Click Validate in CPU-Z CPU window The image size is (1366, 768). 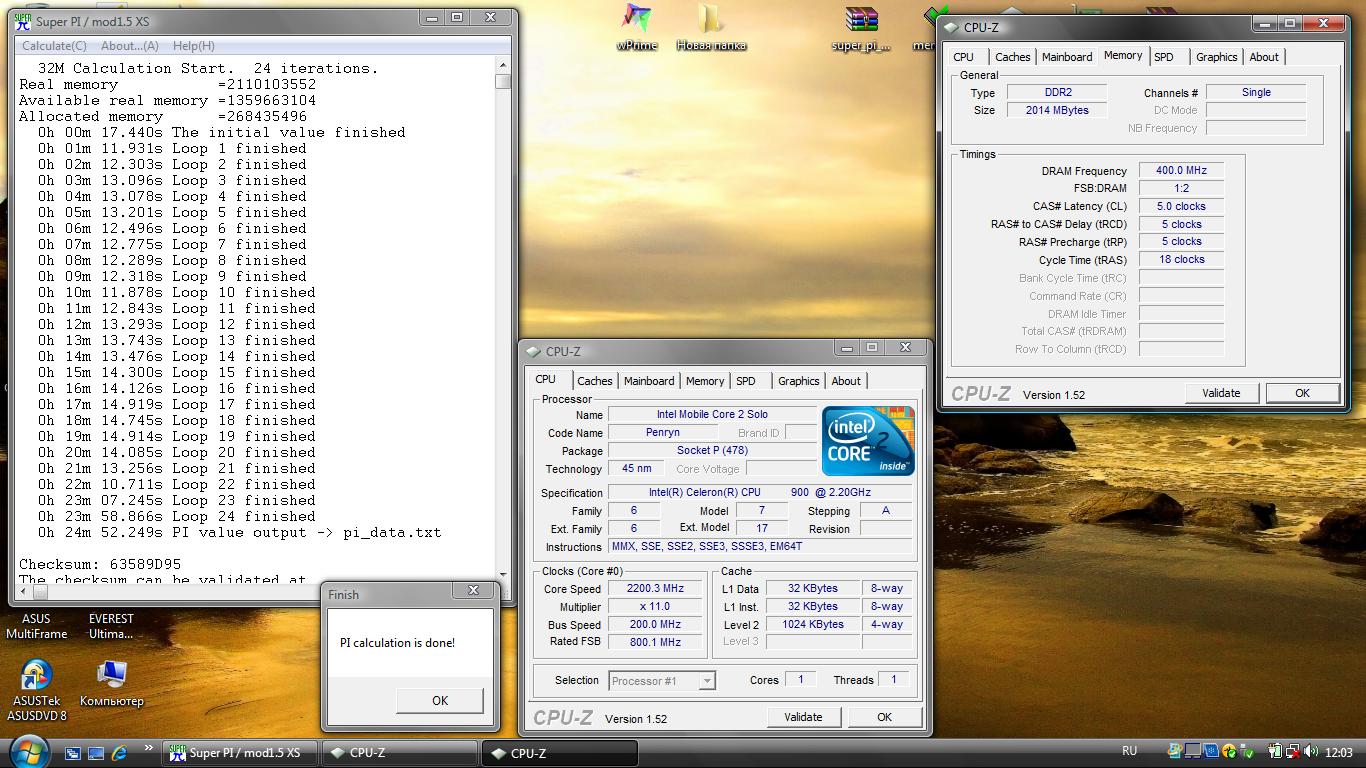[803, 717]
